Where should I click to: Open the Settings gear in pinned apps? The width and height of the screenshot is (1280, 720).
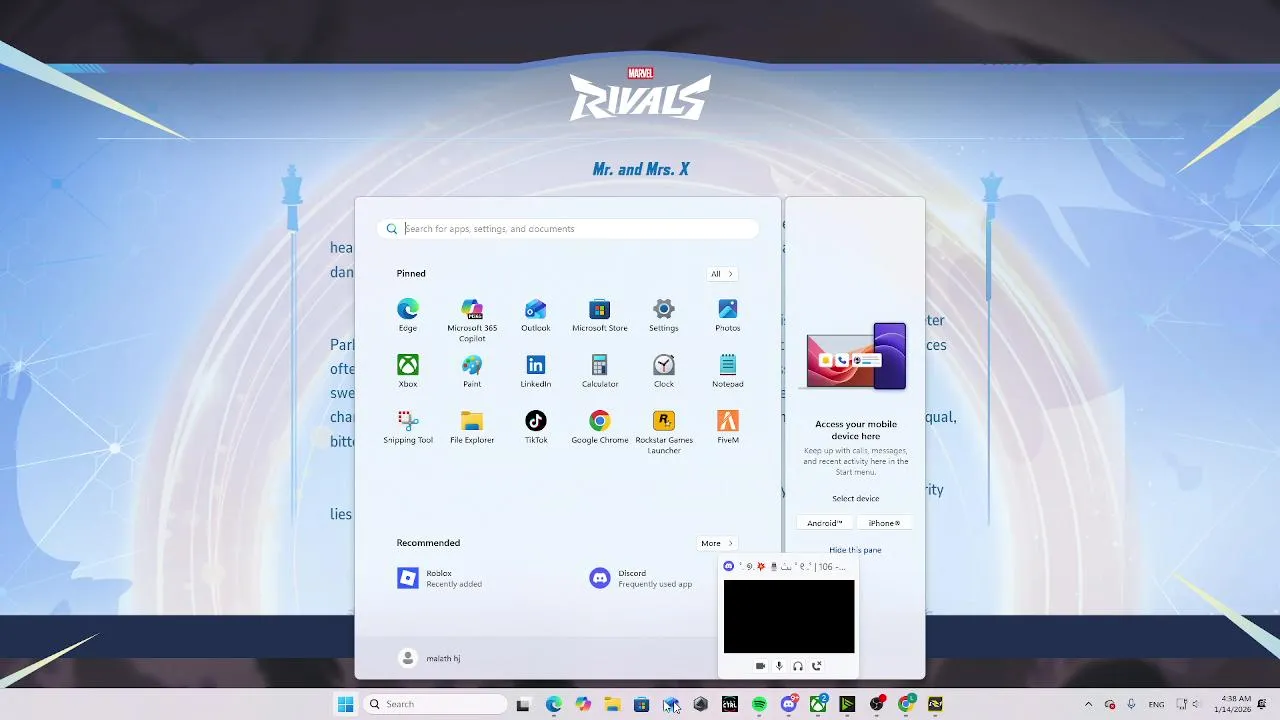[x=664, y=314]
